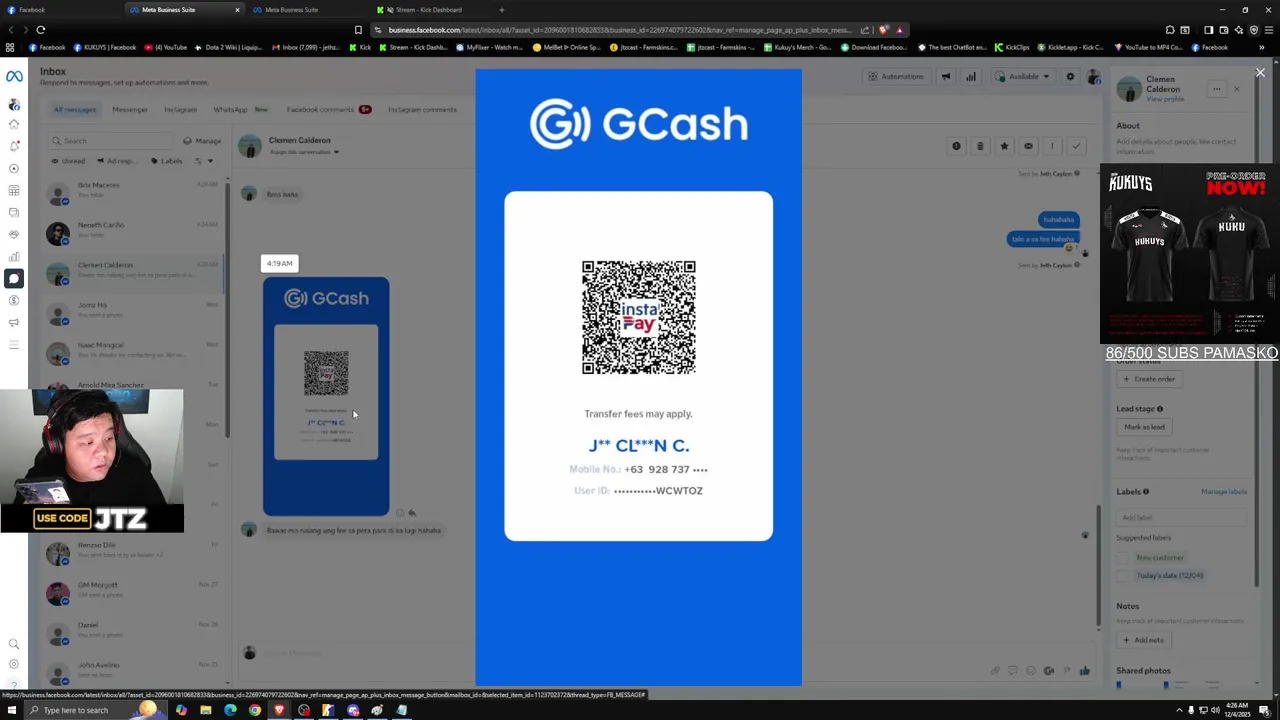Click the search magnifier at sidebar bottom
1280x720 pixels.
[14, 644]
